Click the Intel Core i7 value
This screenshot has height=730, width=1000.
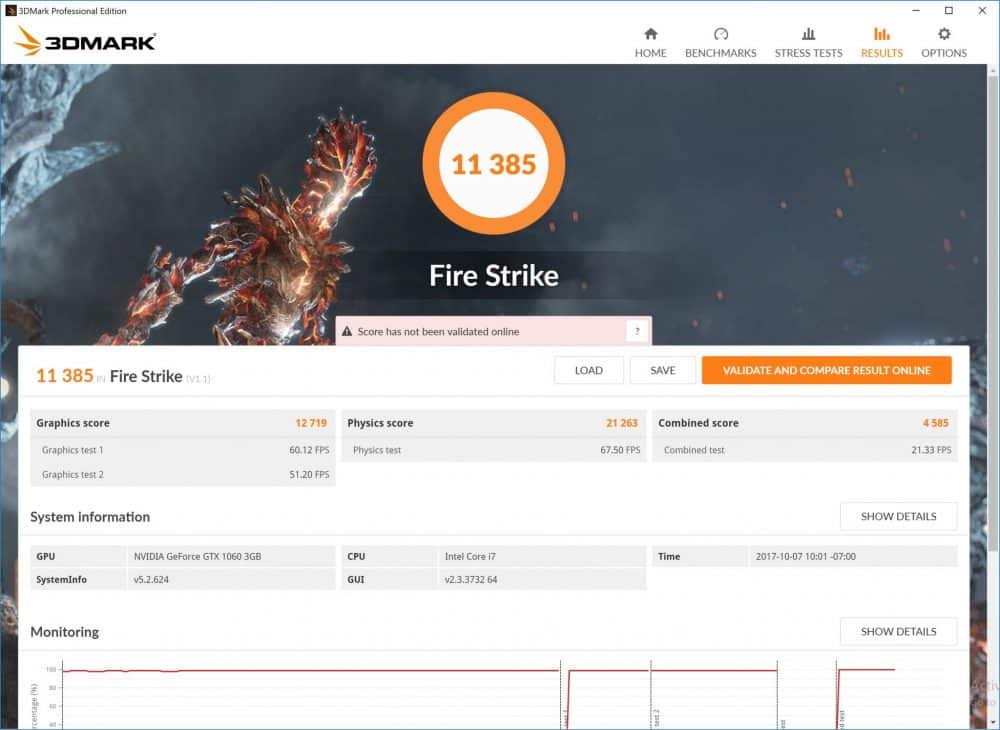click(470, 557)
